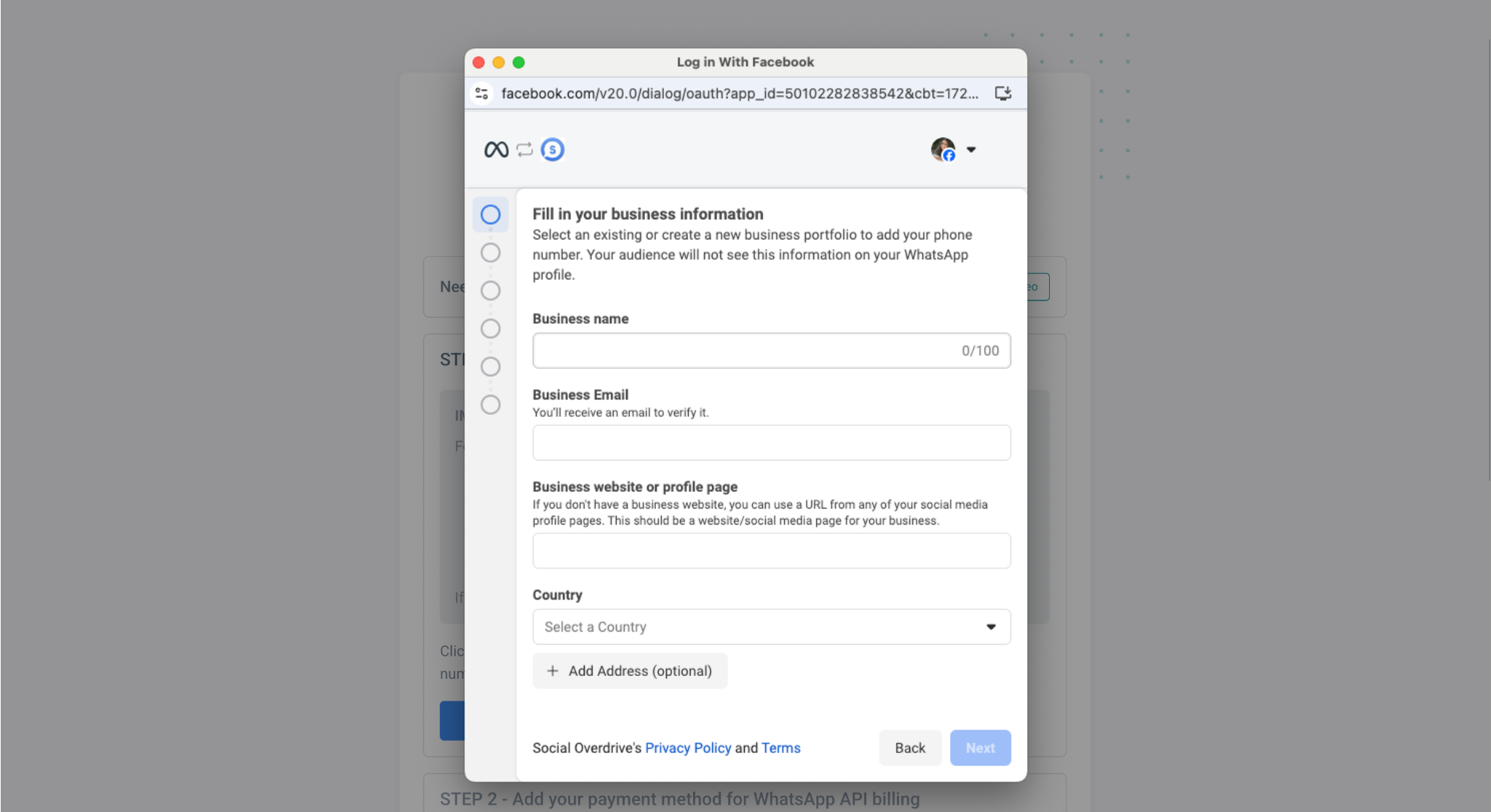Select the sixth step circle

click(x=491, y=405)
